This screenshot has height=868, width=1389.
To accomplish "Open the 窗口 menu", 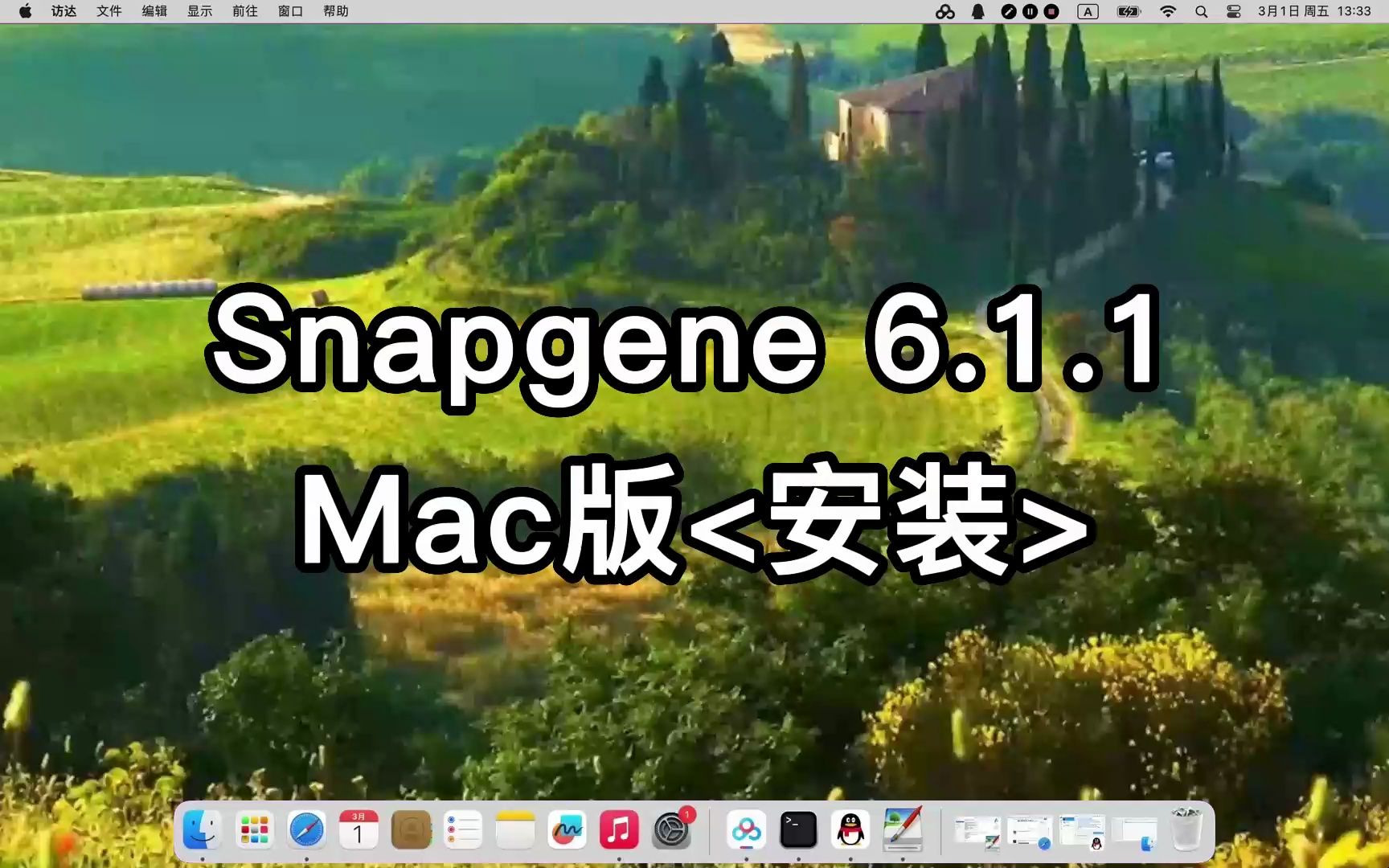I will [x=290, y=11].
